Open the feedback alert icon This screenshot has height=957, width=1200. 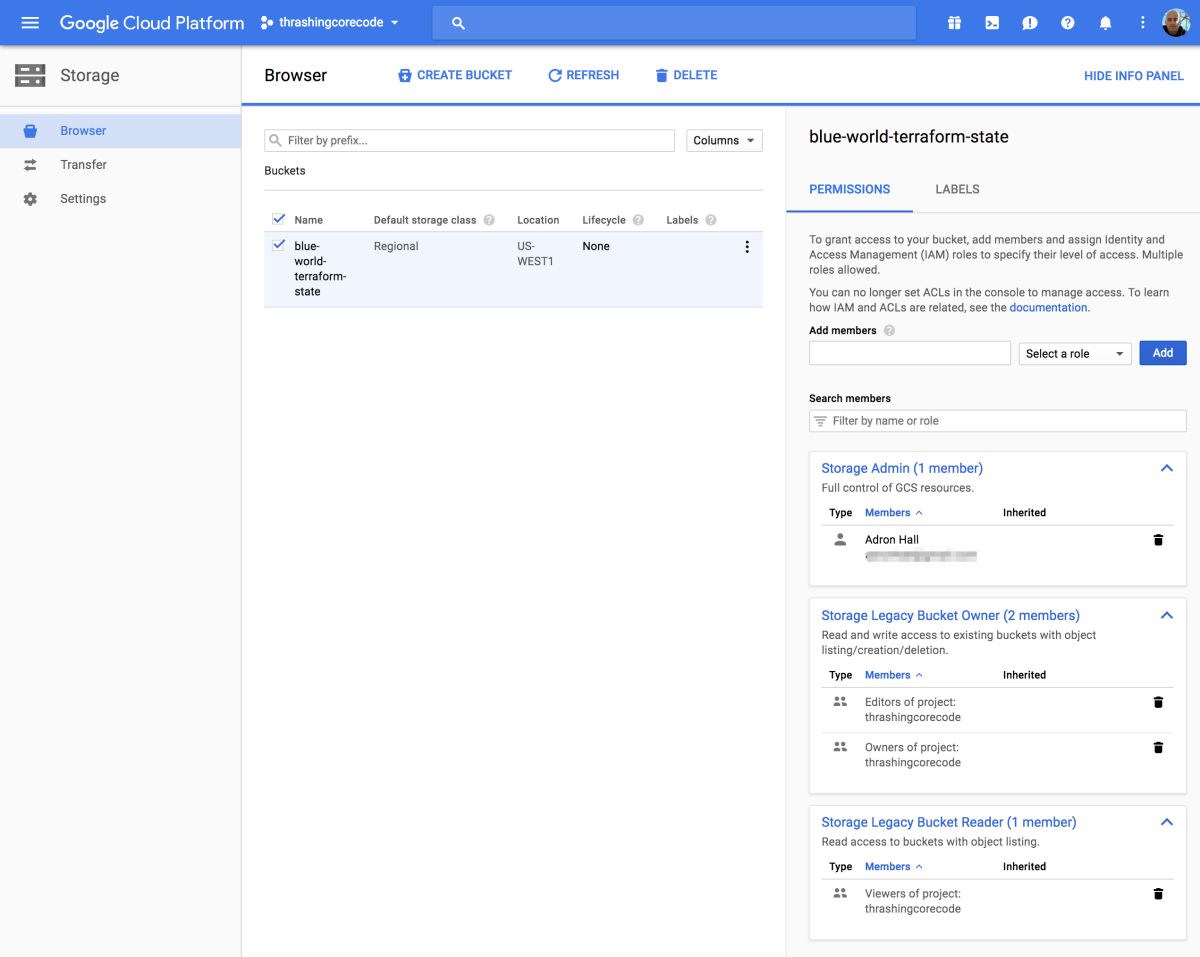(x=1030, y=22)
